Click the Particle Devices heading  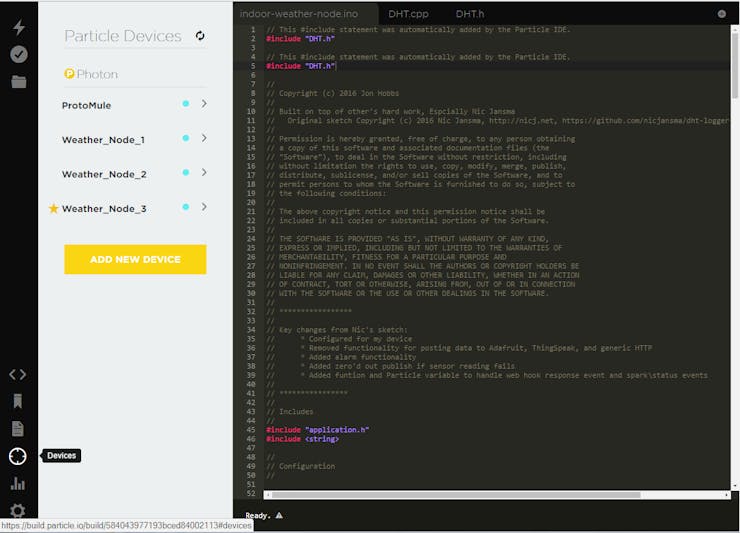(123, 36)
